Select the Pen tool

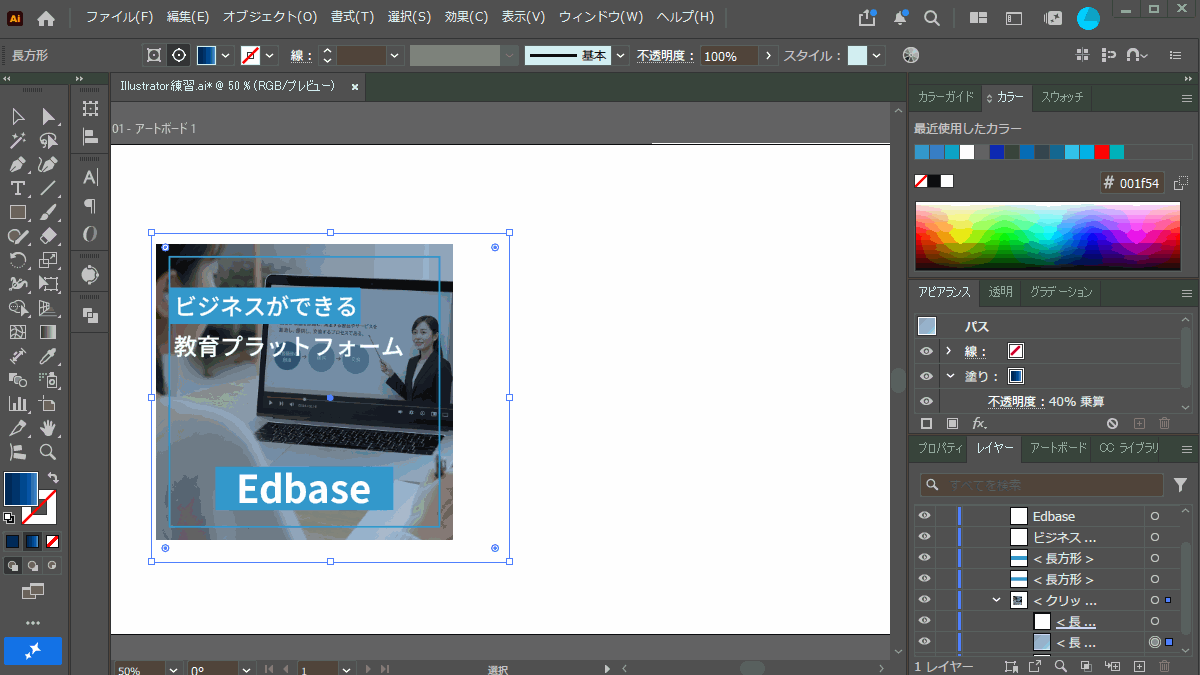18,165
